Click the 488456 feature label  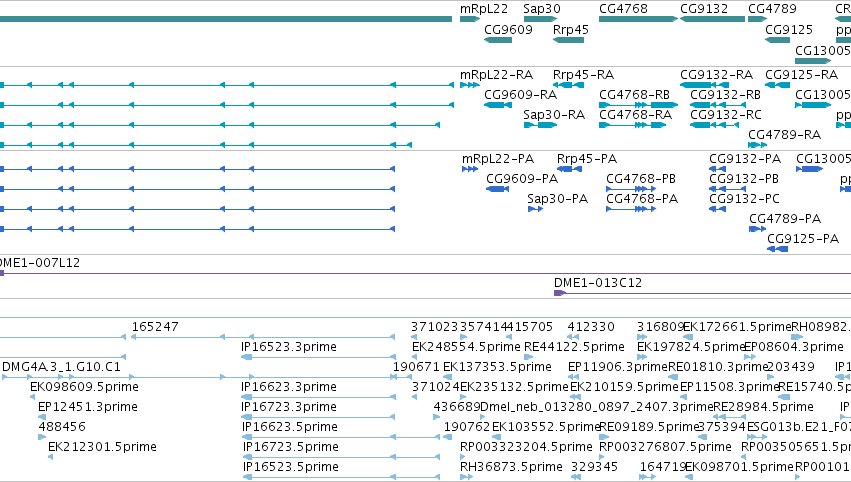pos(61,427)
